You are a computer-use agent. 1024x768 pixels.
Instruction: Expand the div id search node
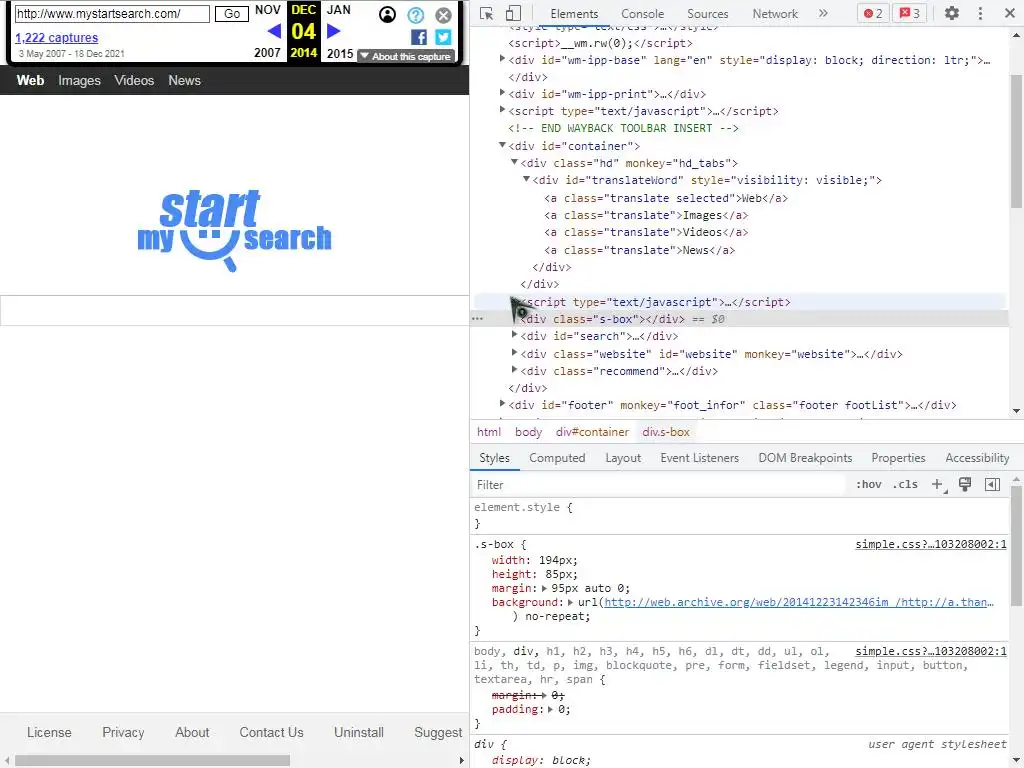pyautogui.click(x=514, y=335)
